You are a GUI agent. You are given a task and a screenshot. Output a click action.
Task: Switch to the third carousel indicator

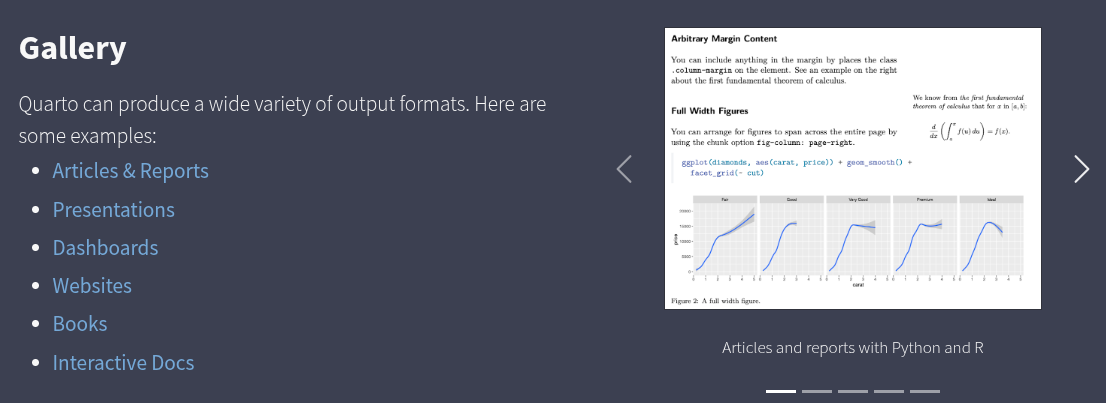pyautogui.click(x=852, y=391)
